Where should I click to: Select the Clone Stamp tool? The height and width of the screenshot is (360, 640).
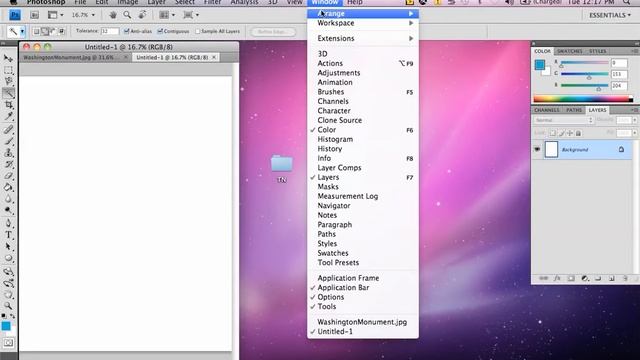tap(8, 153)
